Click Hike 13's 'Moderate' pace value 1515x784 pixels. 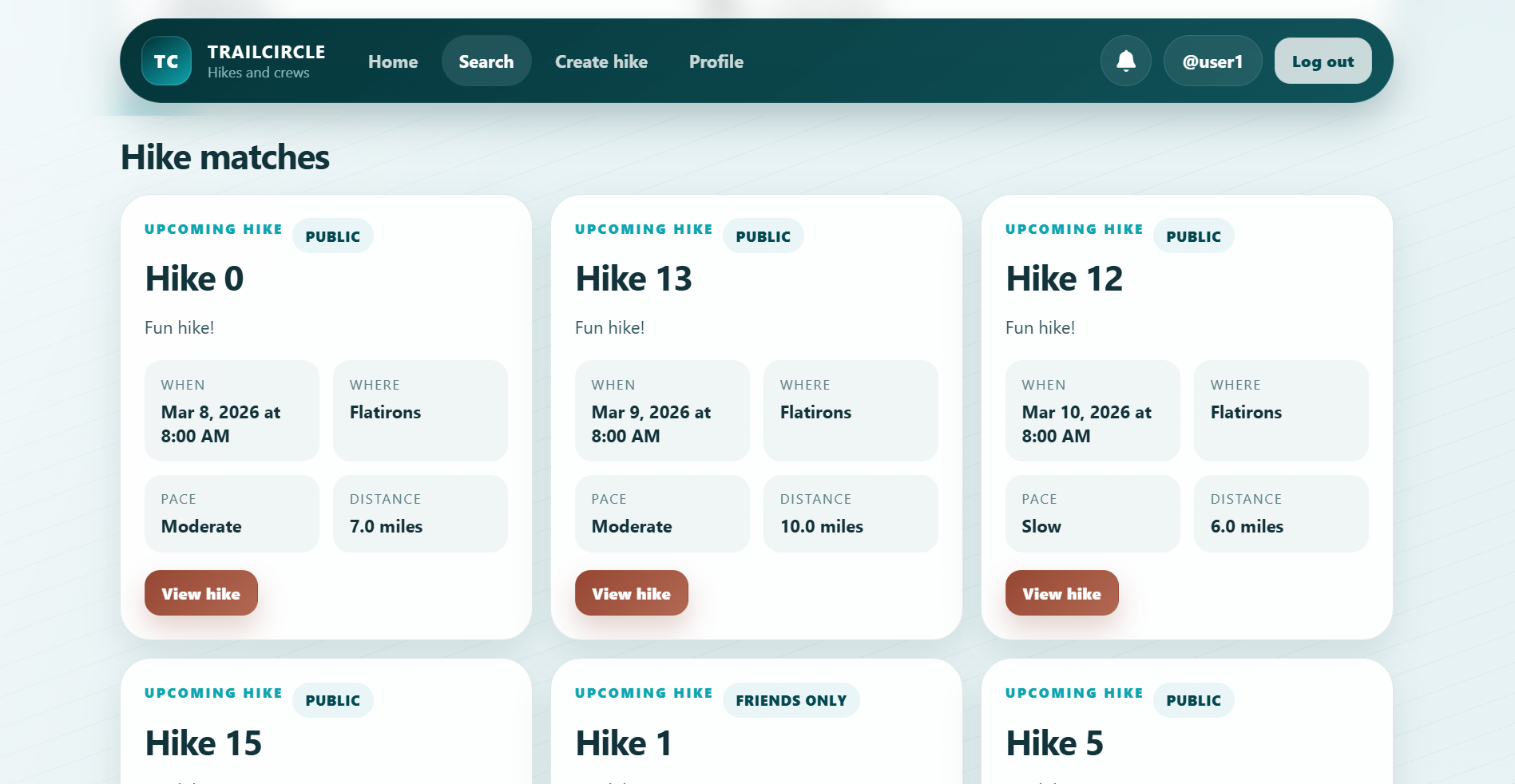(x=632, y=526)
